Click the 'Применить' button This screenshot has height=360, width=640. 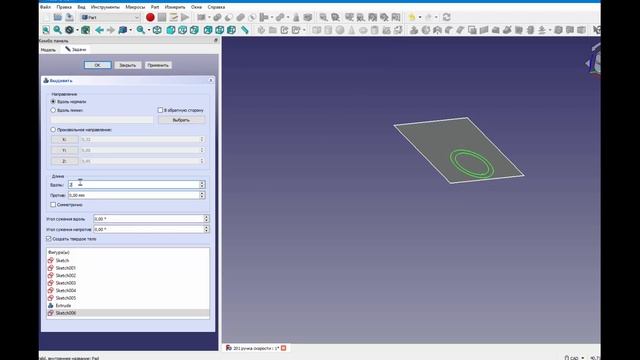158,65
